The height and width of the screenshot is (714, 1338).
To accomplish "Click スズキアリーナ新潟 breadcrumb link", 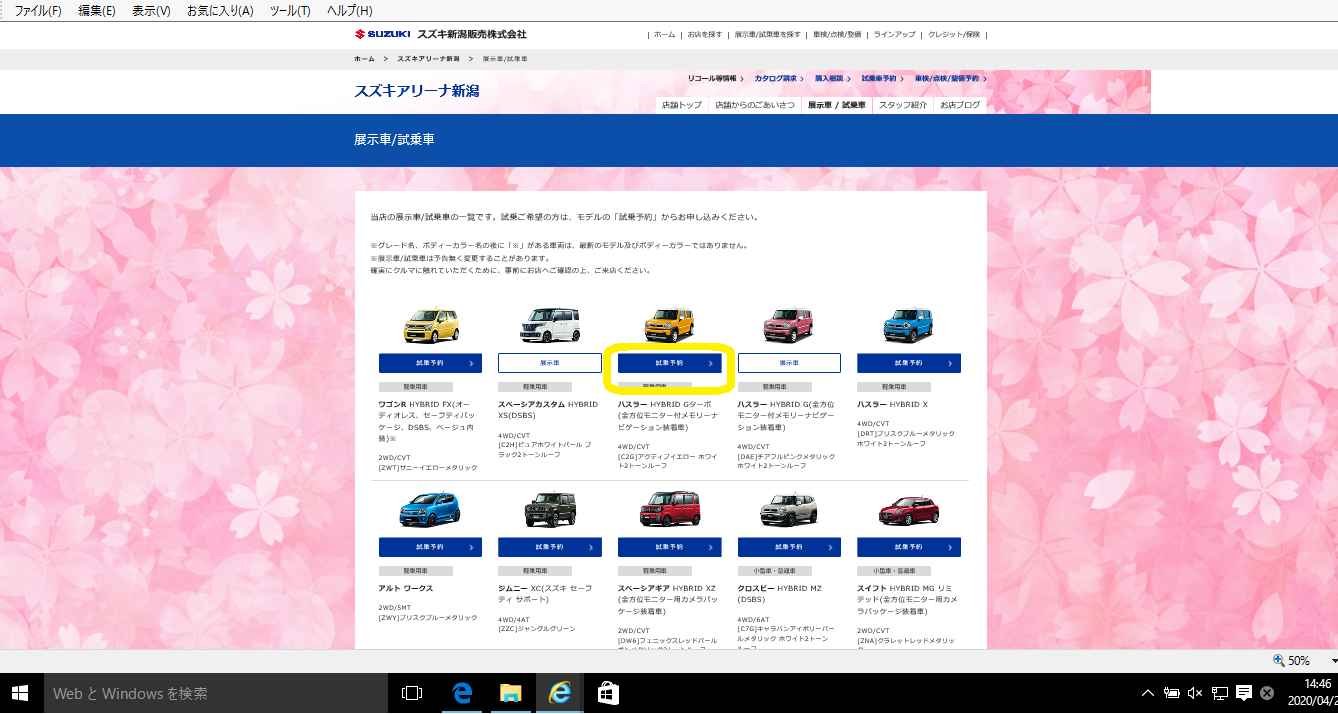I will pos(428,59).
